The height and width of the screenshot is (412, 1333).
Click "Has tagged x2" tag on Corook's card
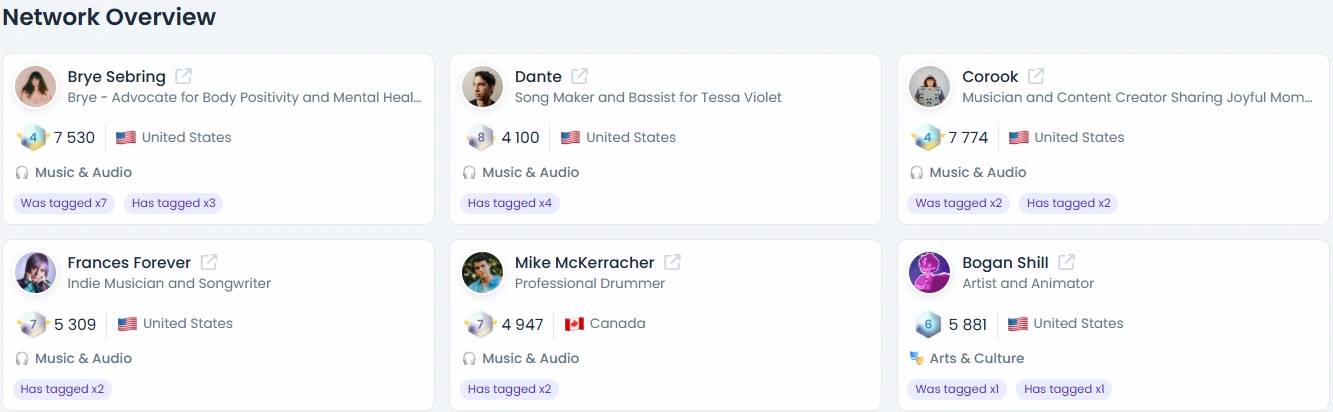1068,203
